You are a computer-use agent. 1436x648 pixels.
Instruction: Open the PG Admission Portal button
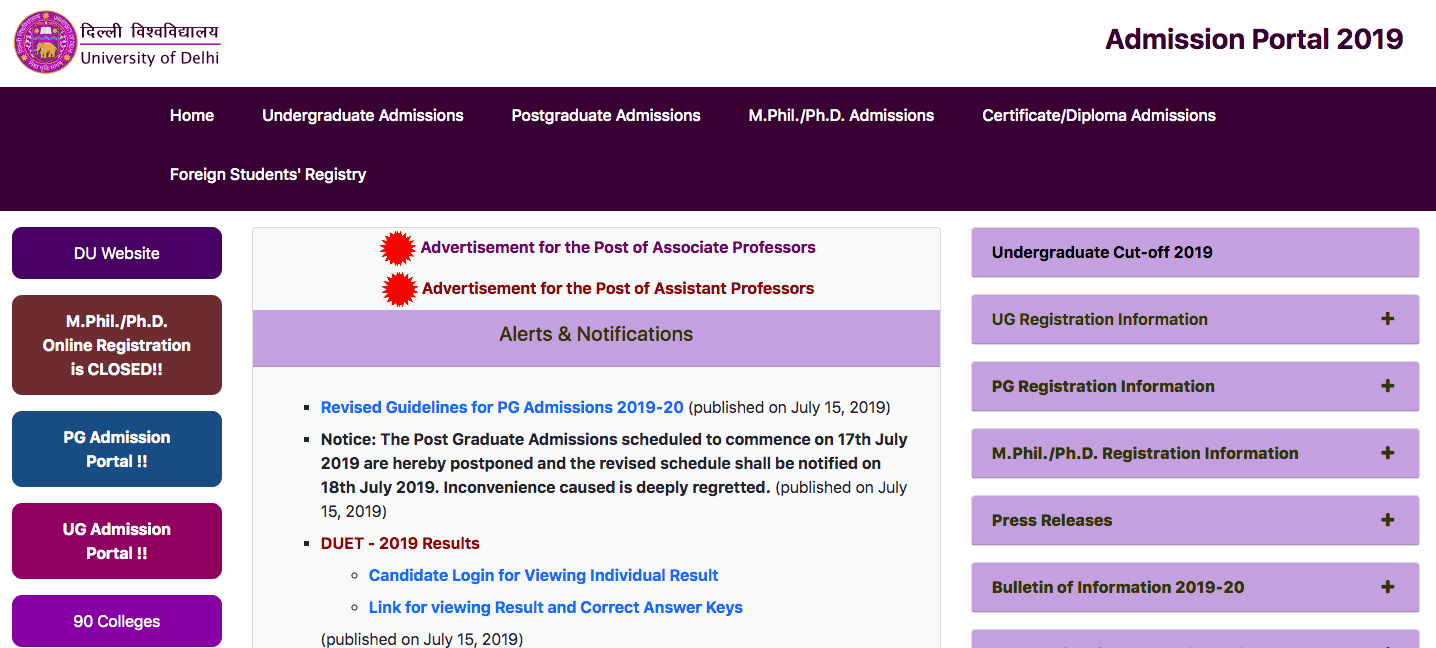[x=117, y=449]
